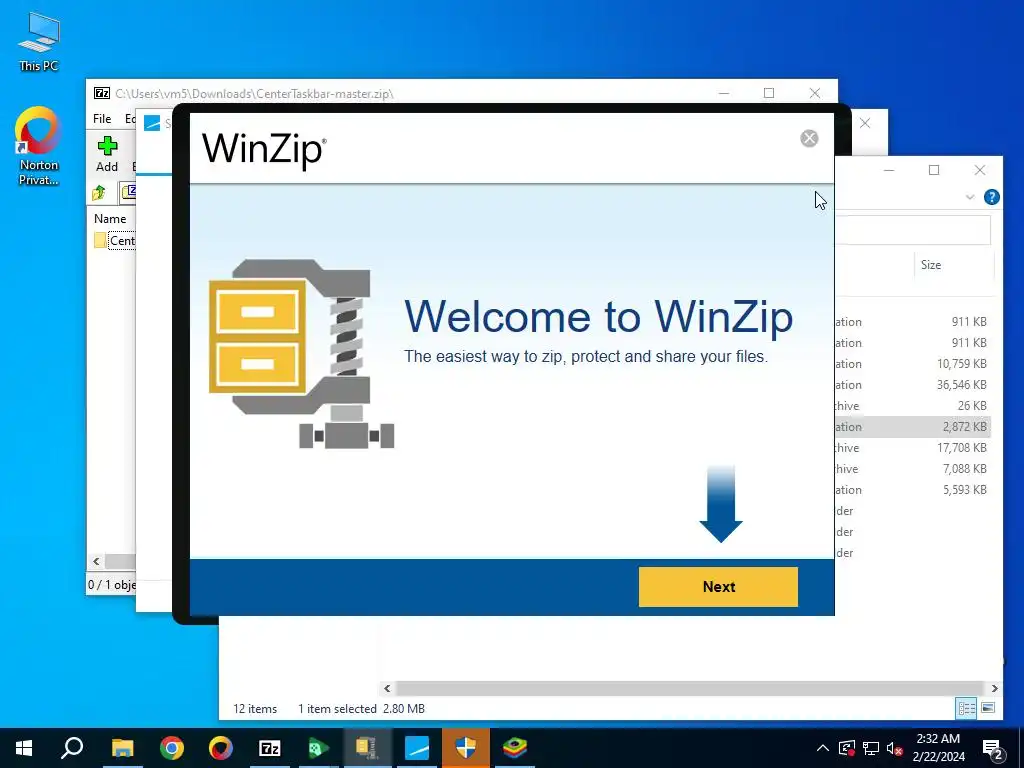The height and width of the screenshot is (768, 1024).
Task: Select the row with 10,759 KB size
Action: pyautogui.click(x=913, y=364)
